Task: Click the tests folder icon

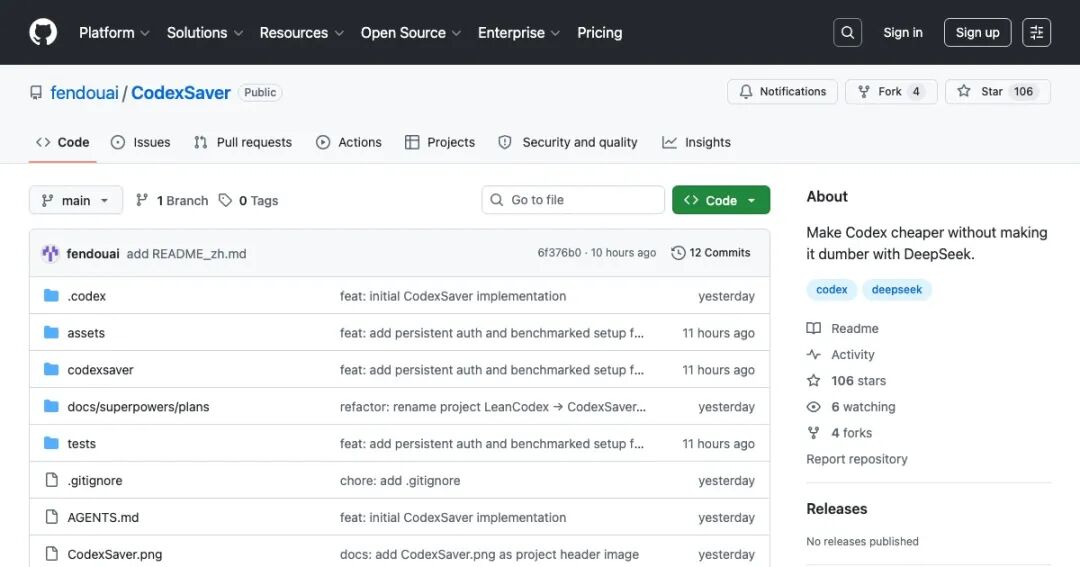Action: [x=51, y=443]
